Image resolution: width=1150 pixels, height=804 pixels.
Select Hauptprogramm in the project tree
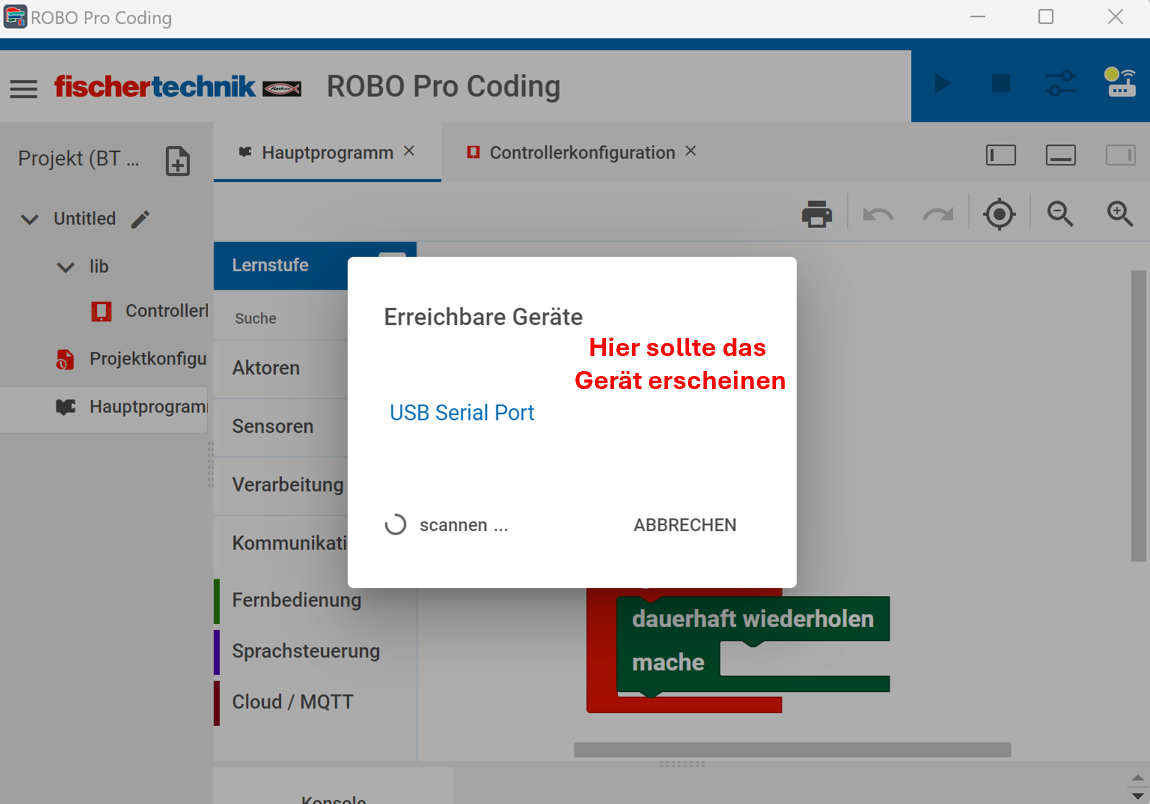(103, 407)
